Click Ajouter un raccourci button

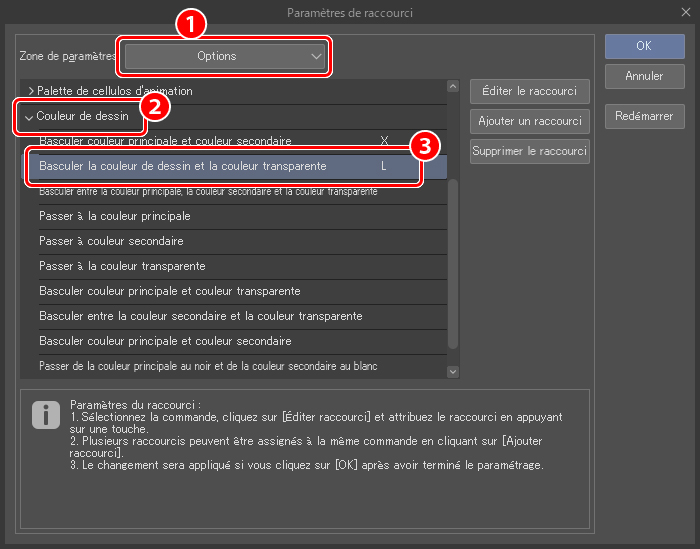[529, 121]
